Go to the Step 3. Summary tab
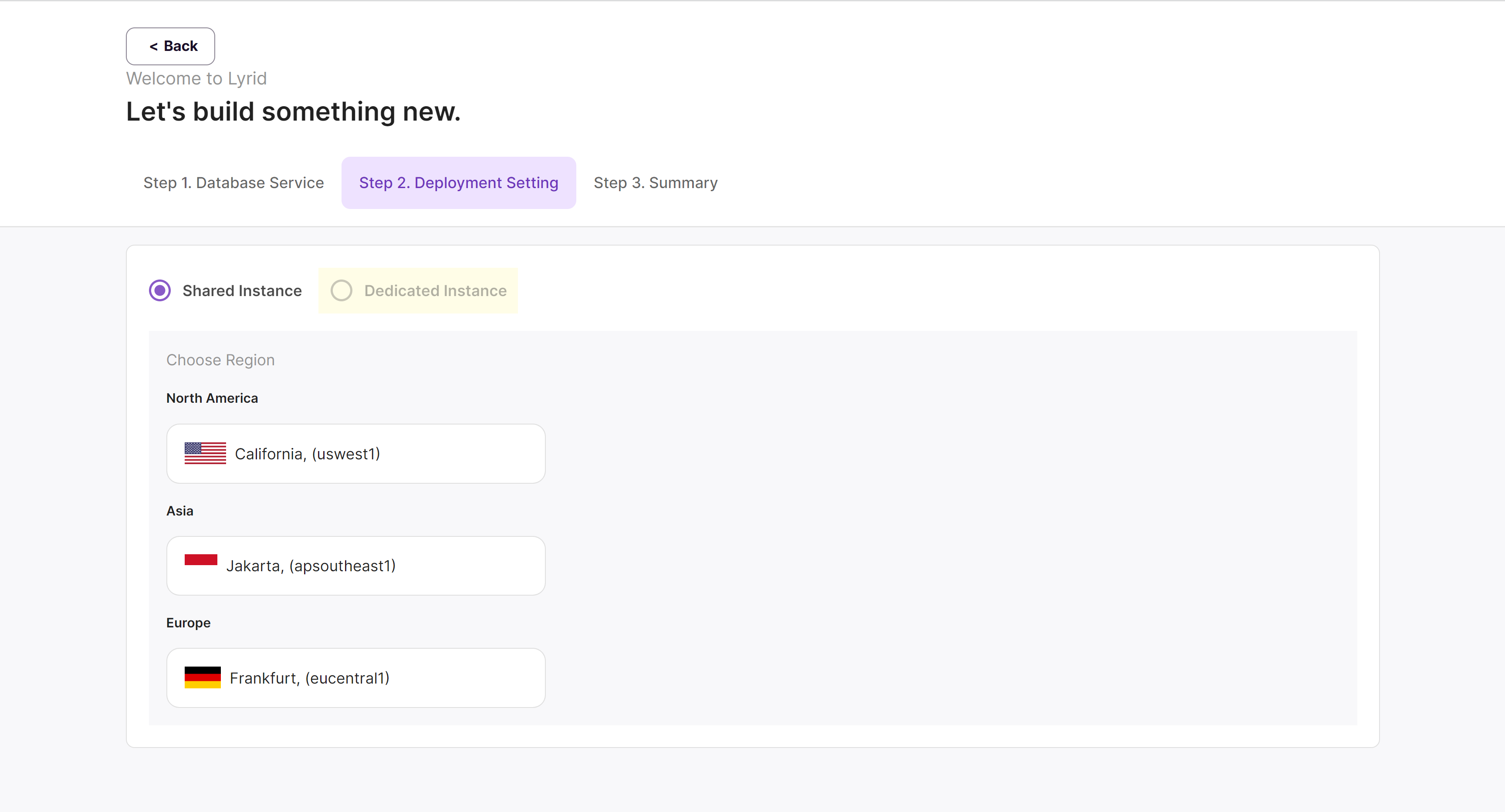Viewport: 1505px width, 812px height. coord(655,183)
